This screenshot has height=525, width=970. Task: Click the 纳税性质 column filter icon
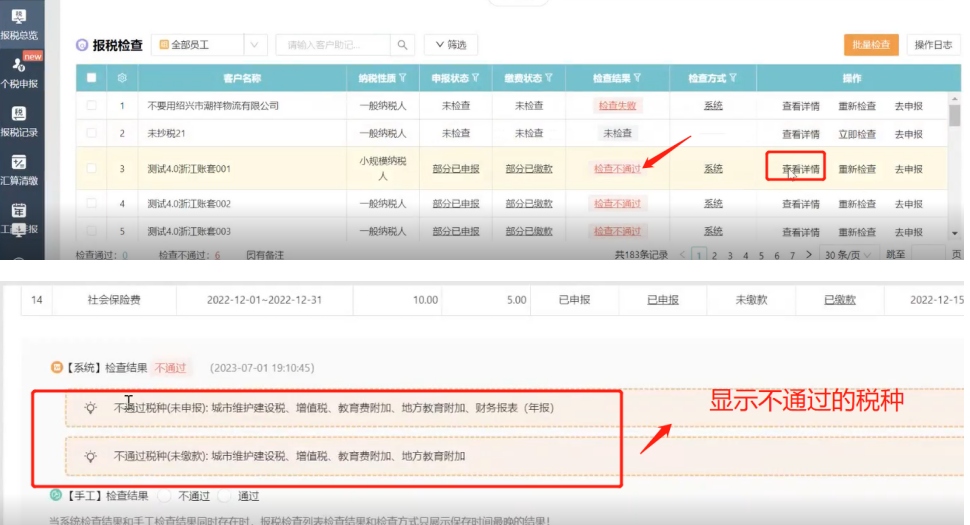pyautogui.click(x=402, y=78)
